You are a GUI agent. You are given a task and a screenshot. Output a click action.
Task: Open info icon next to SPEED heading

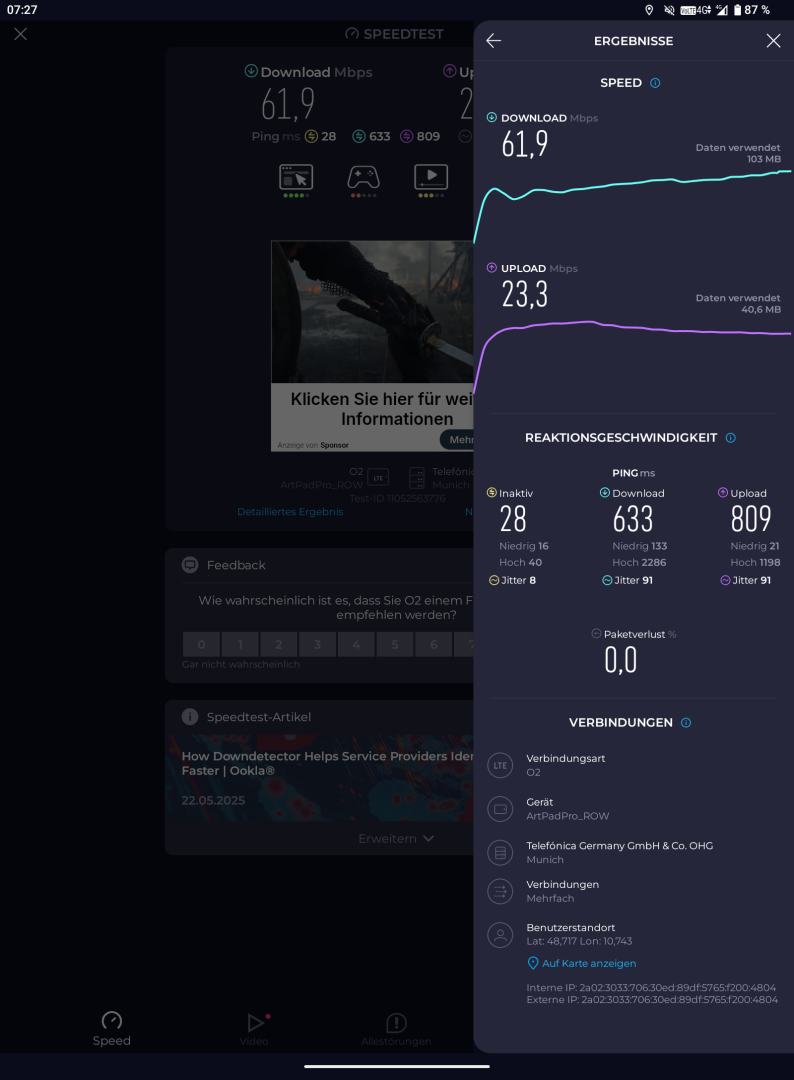655,83
